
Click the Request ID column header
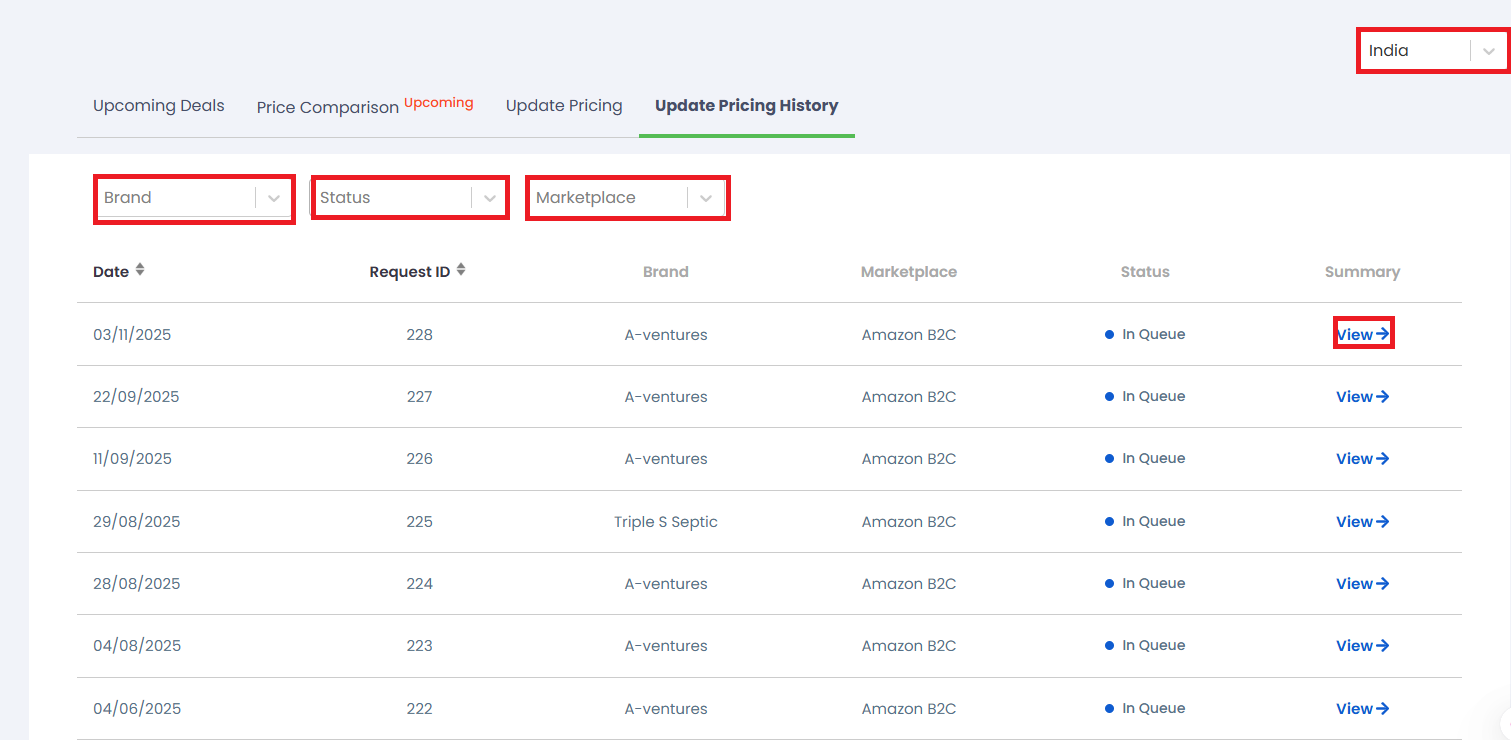click(409, 272)
